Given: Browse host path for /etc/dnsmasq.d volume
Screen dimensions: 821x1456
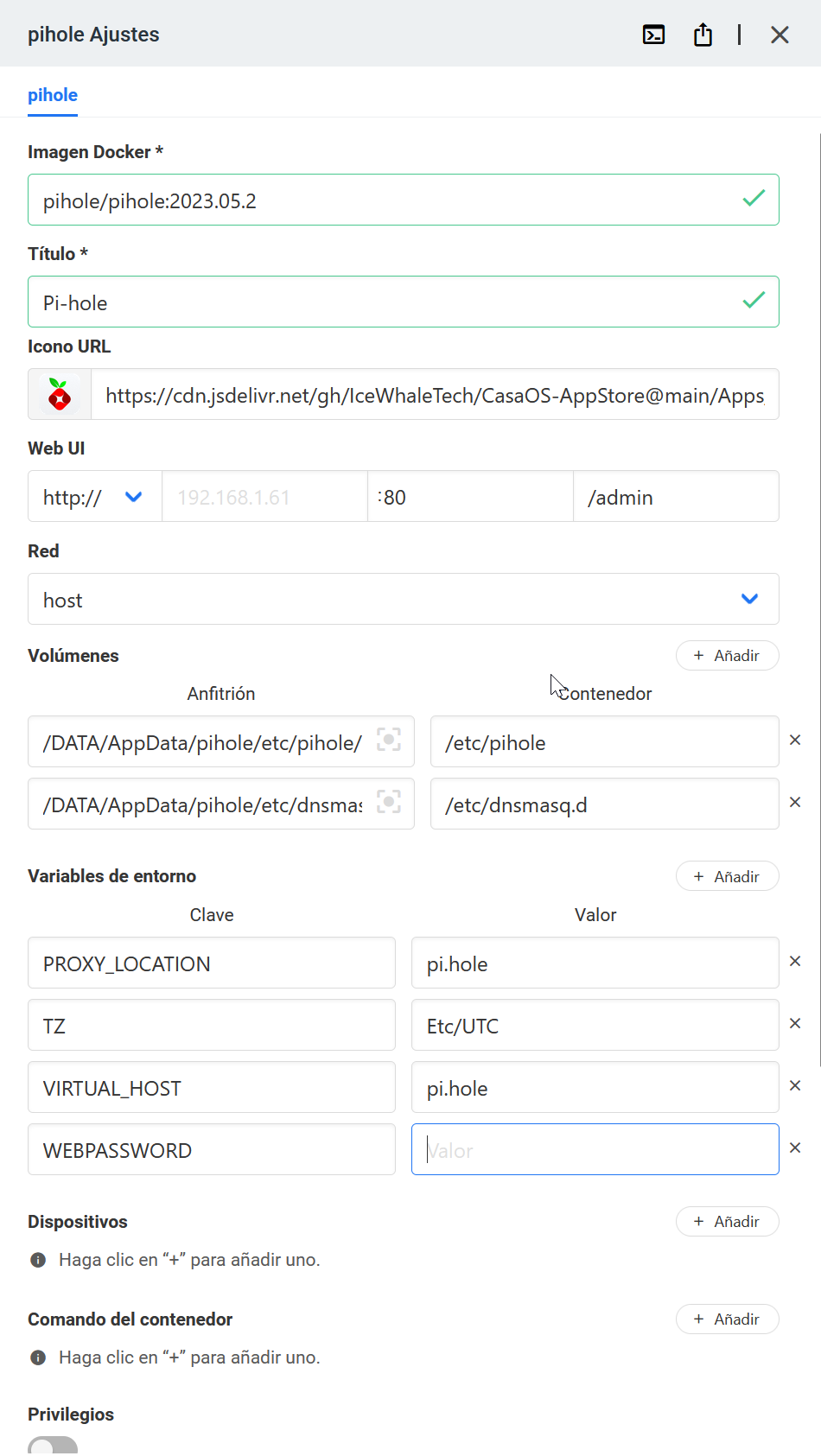Looking at the screenshot, I should tap(389, 803).
